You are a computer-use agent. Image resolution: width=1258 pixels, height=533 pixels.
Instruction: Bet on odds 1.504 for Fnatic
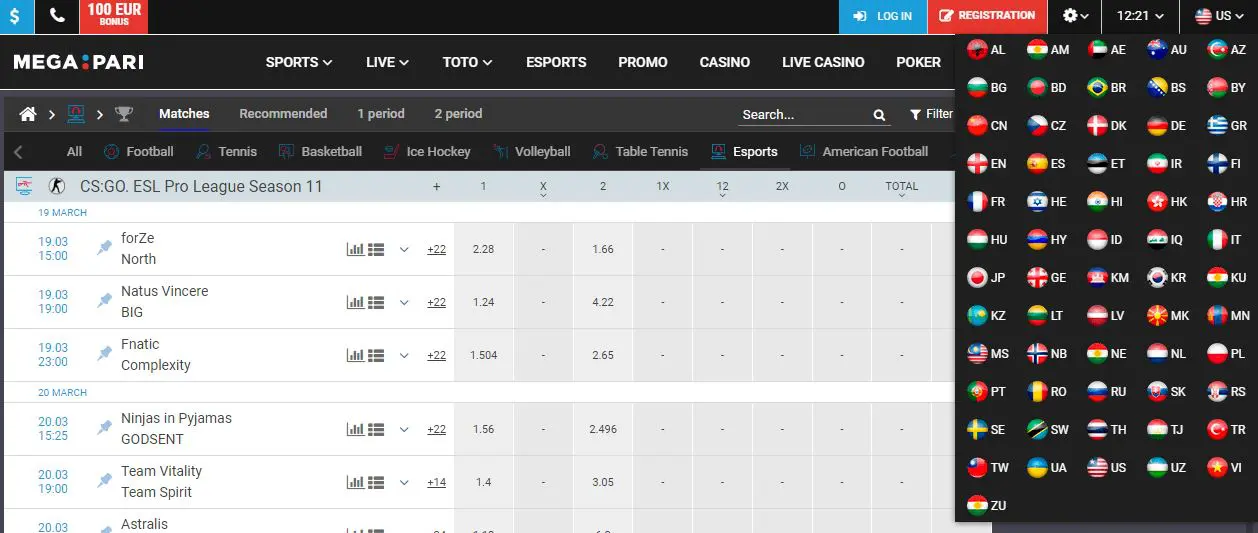coord(484,355)
